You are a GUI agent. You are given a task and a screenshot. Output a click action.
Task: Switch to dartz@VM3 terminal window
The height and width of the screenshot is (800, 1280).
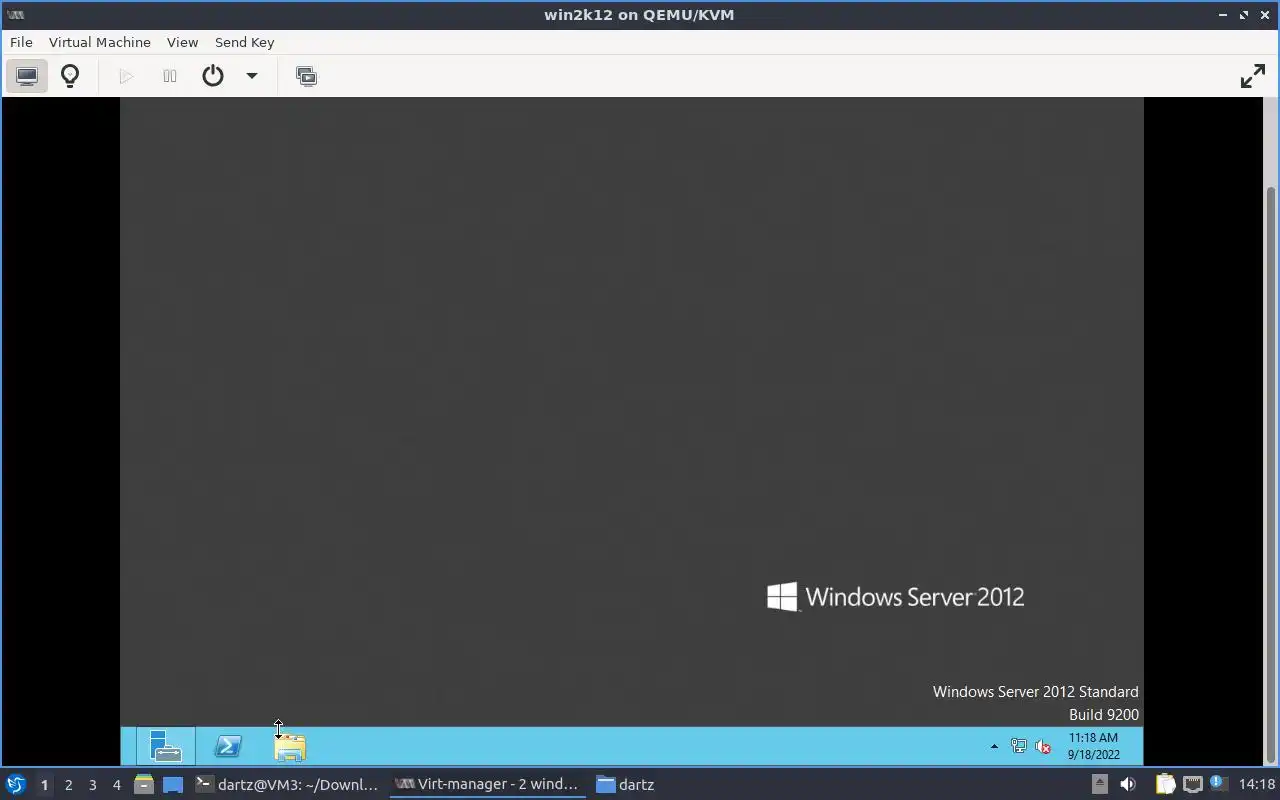point(287,784)
